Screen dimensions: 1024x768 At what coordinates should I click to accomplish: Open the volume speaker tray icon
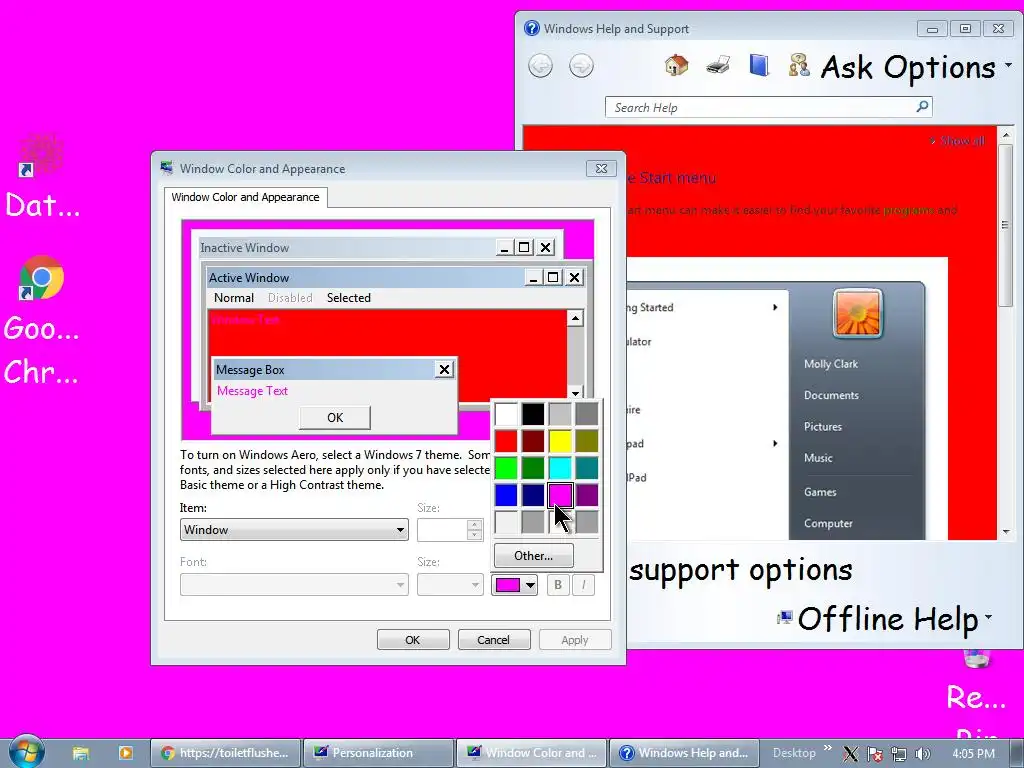tap(923, 754)
